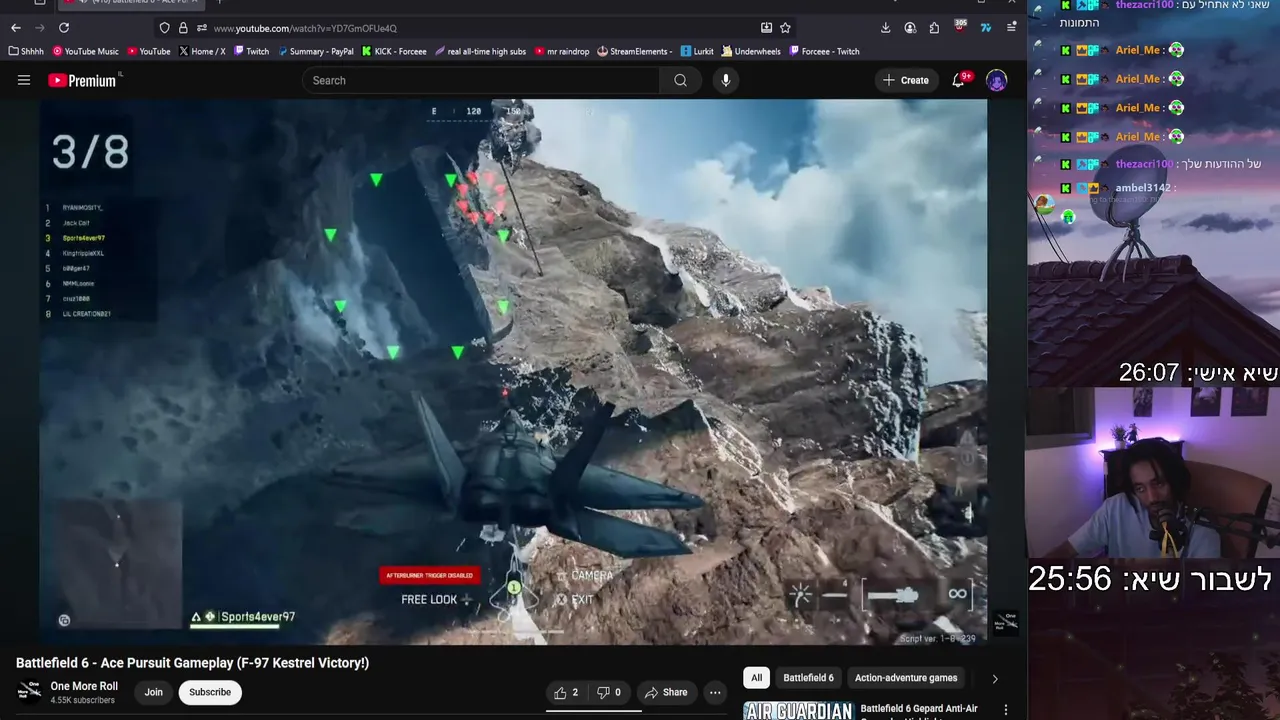Toggle the YouTube guide sidebar menu
Viewport: 1280px width, 720px height.
point(24,80)
